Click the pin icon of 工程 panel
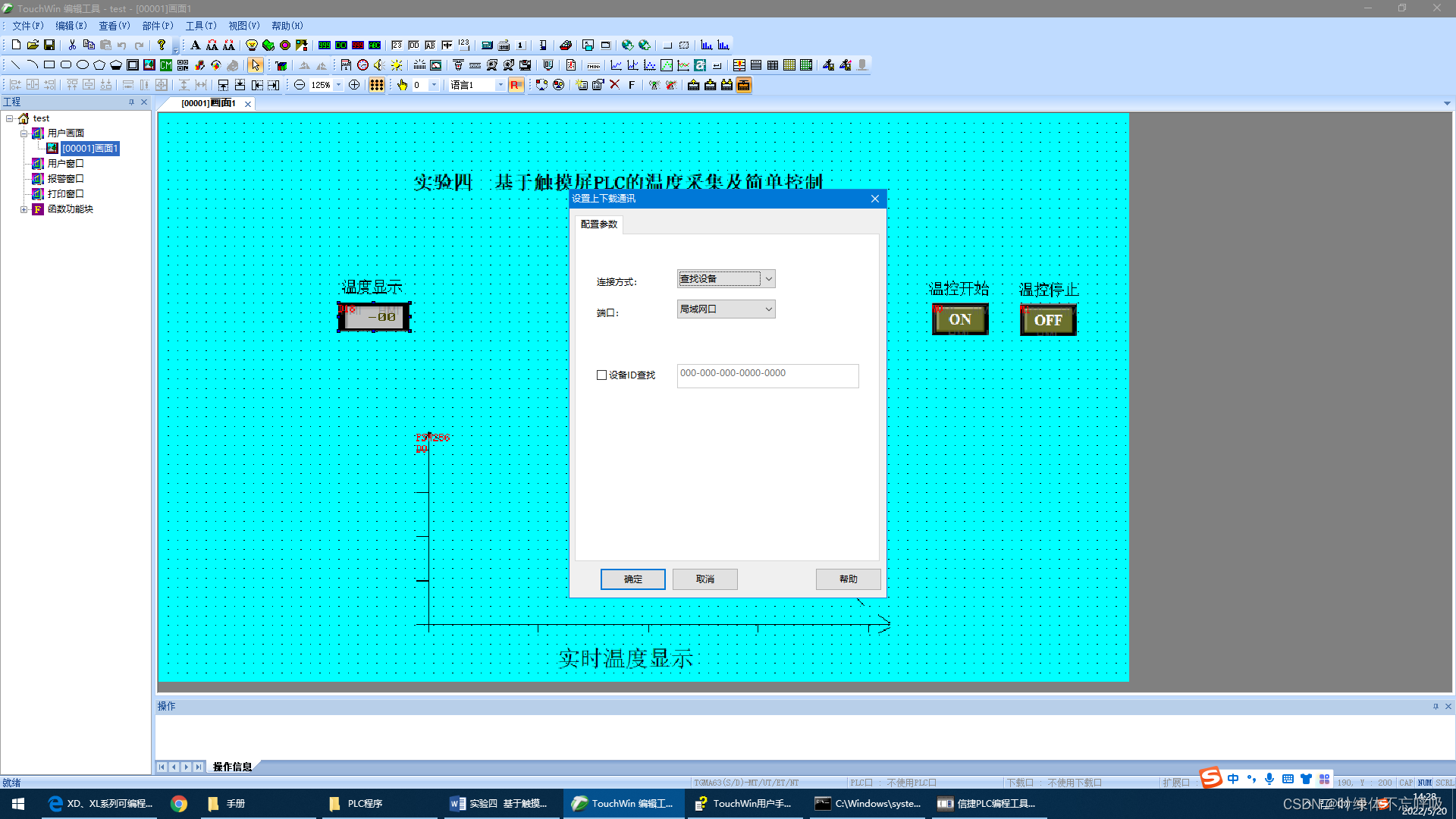The height and width of the screenshot is (819, 1456). point(131,102)
